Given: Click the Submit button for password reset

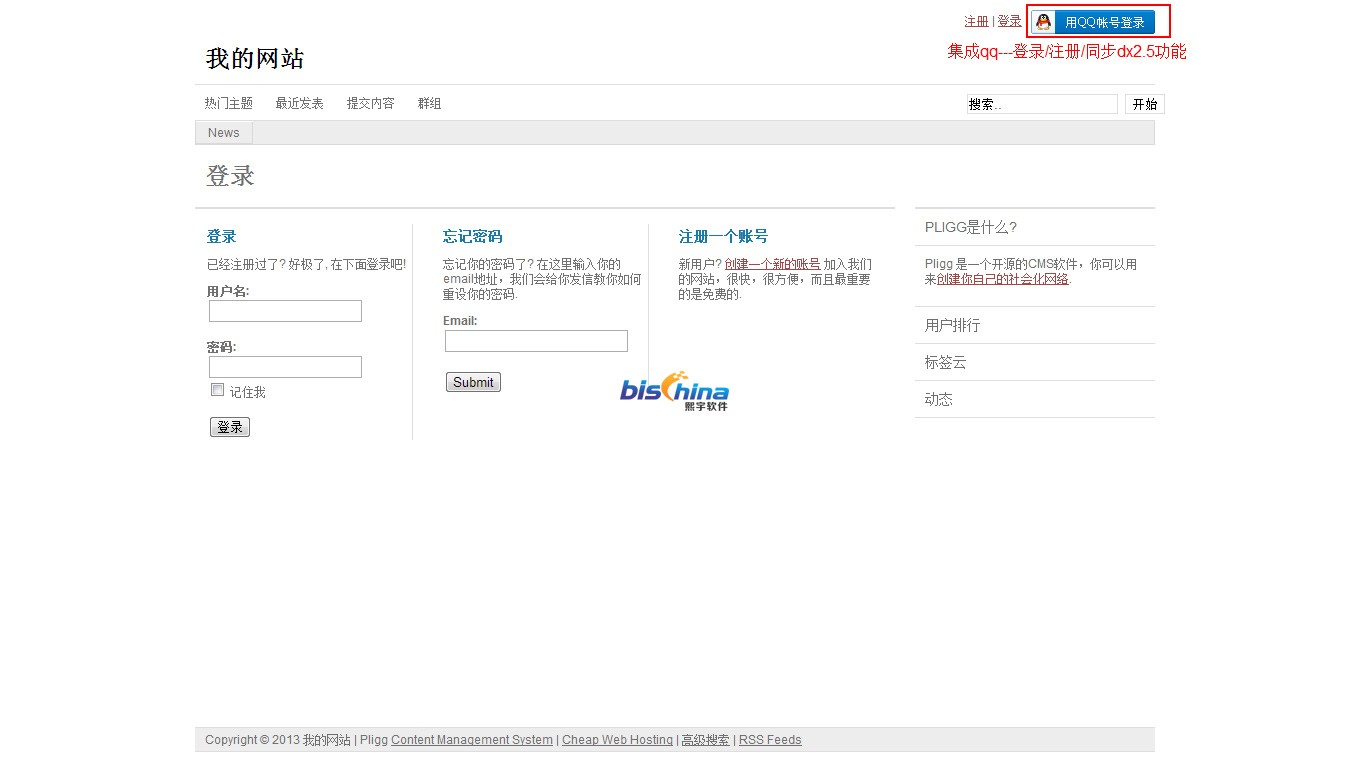Looking at the screenshot, I should coord(473,382).
